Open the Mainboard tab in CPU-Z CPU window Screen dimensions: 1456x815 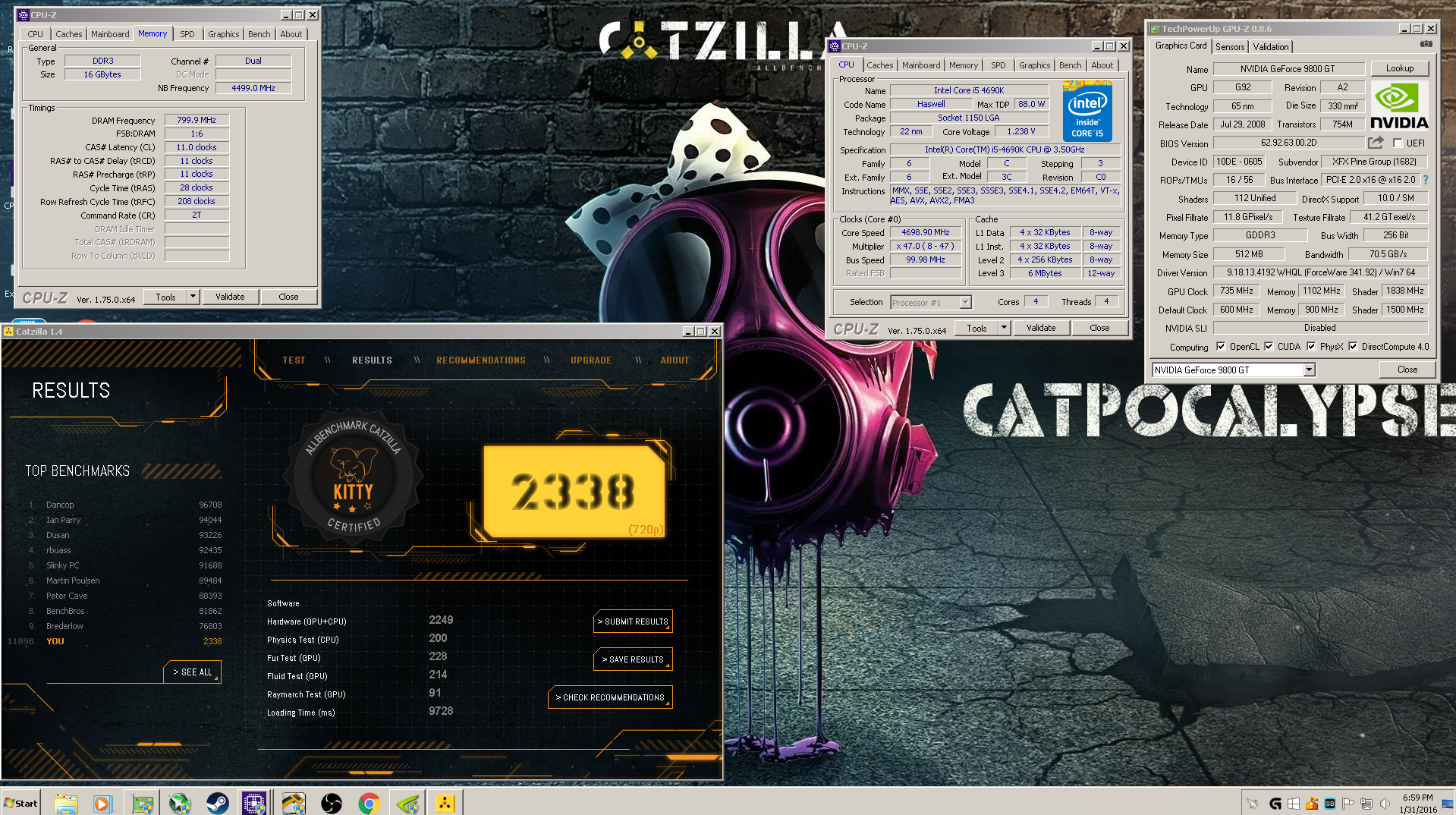point(921,65)
